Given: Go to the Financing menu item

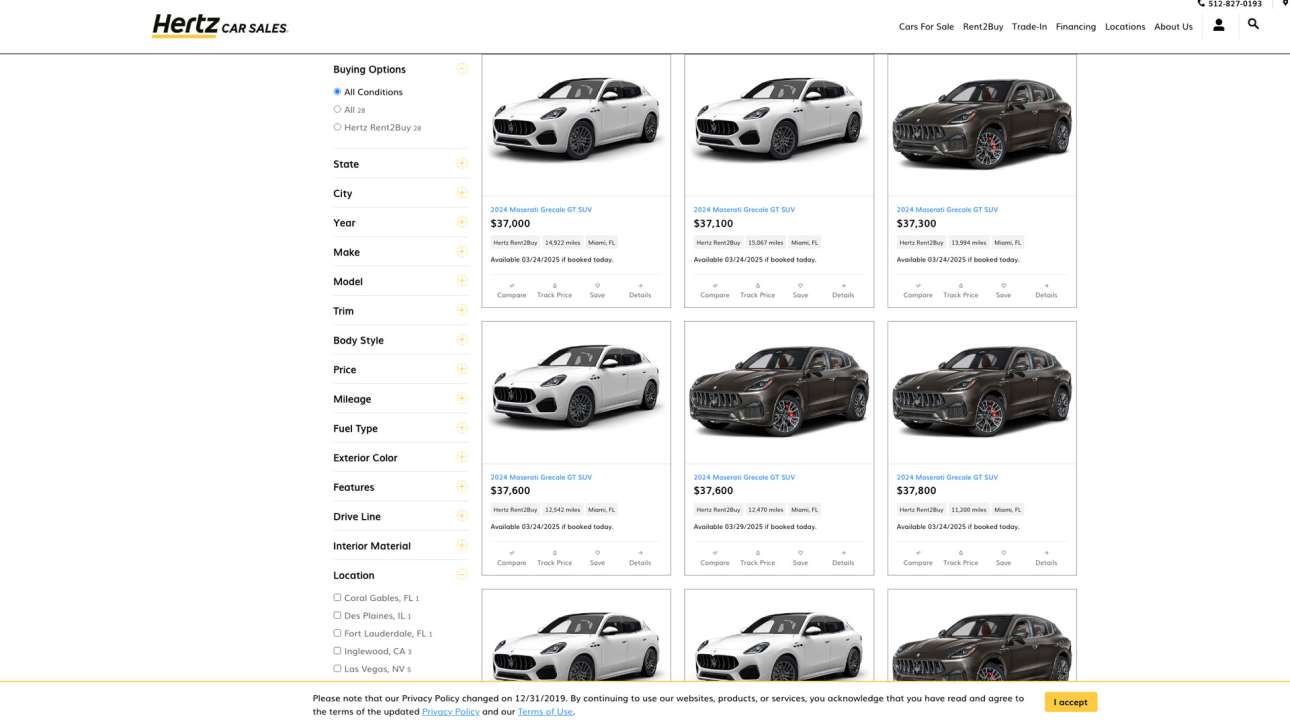Looking at the screenshot, I should (x=1075, y=26).
